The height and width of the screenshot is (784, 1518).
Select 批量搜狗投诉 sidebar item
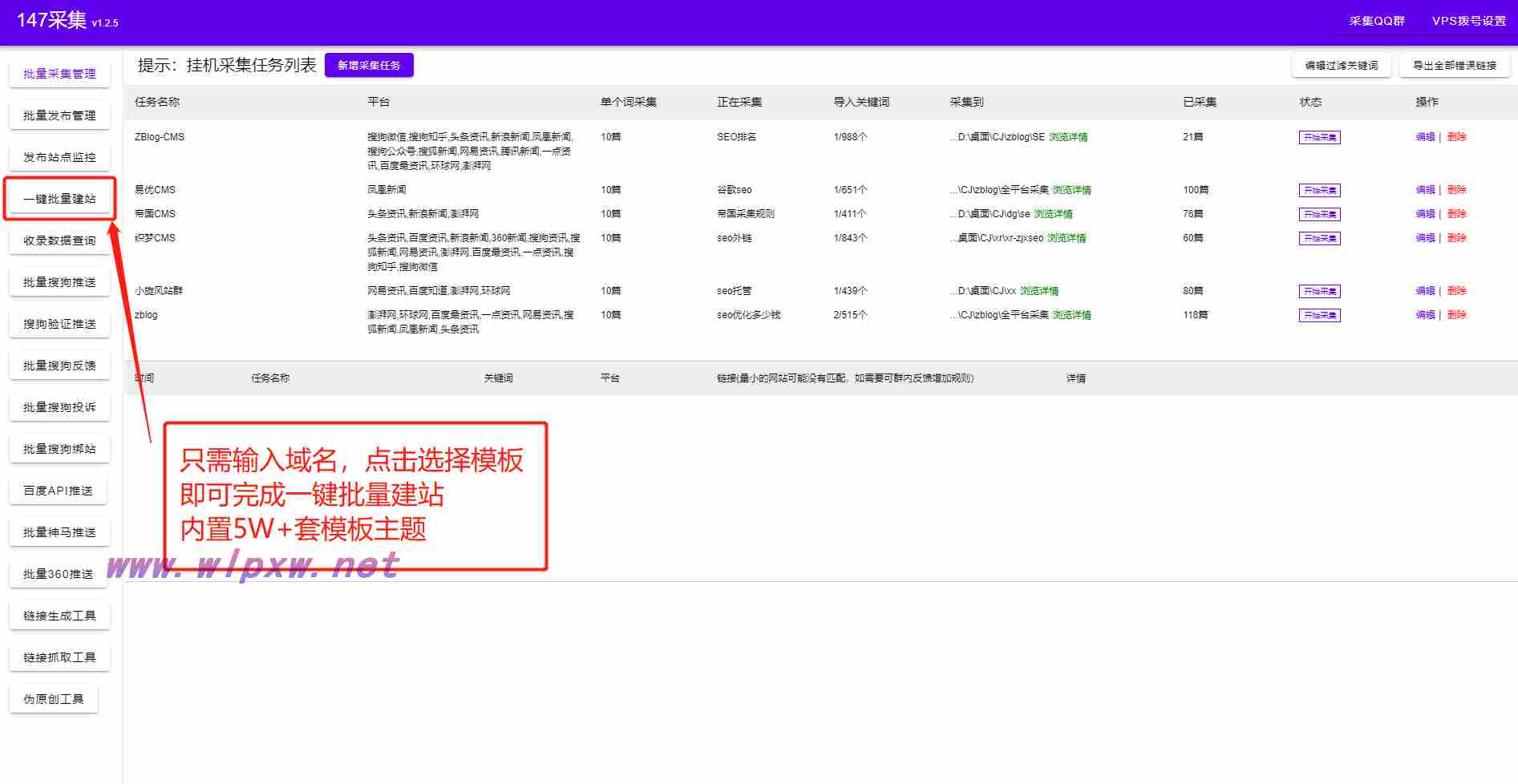click(59, 407)
